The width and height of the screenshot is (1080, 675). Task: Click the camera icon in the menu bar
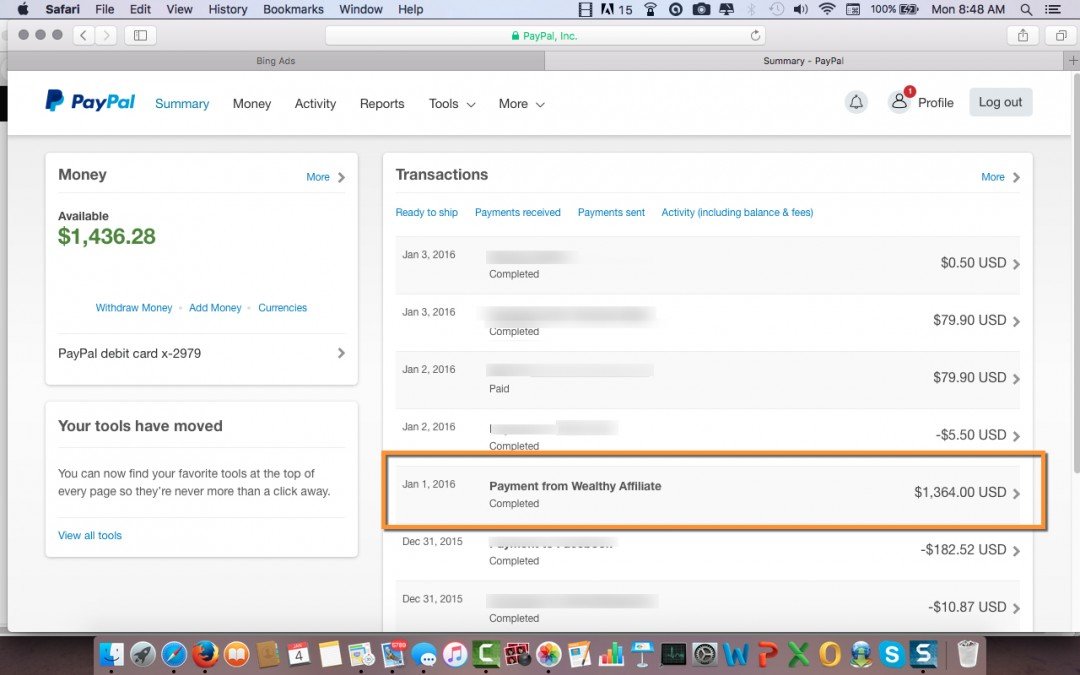point(701,9)
